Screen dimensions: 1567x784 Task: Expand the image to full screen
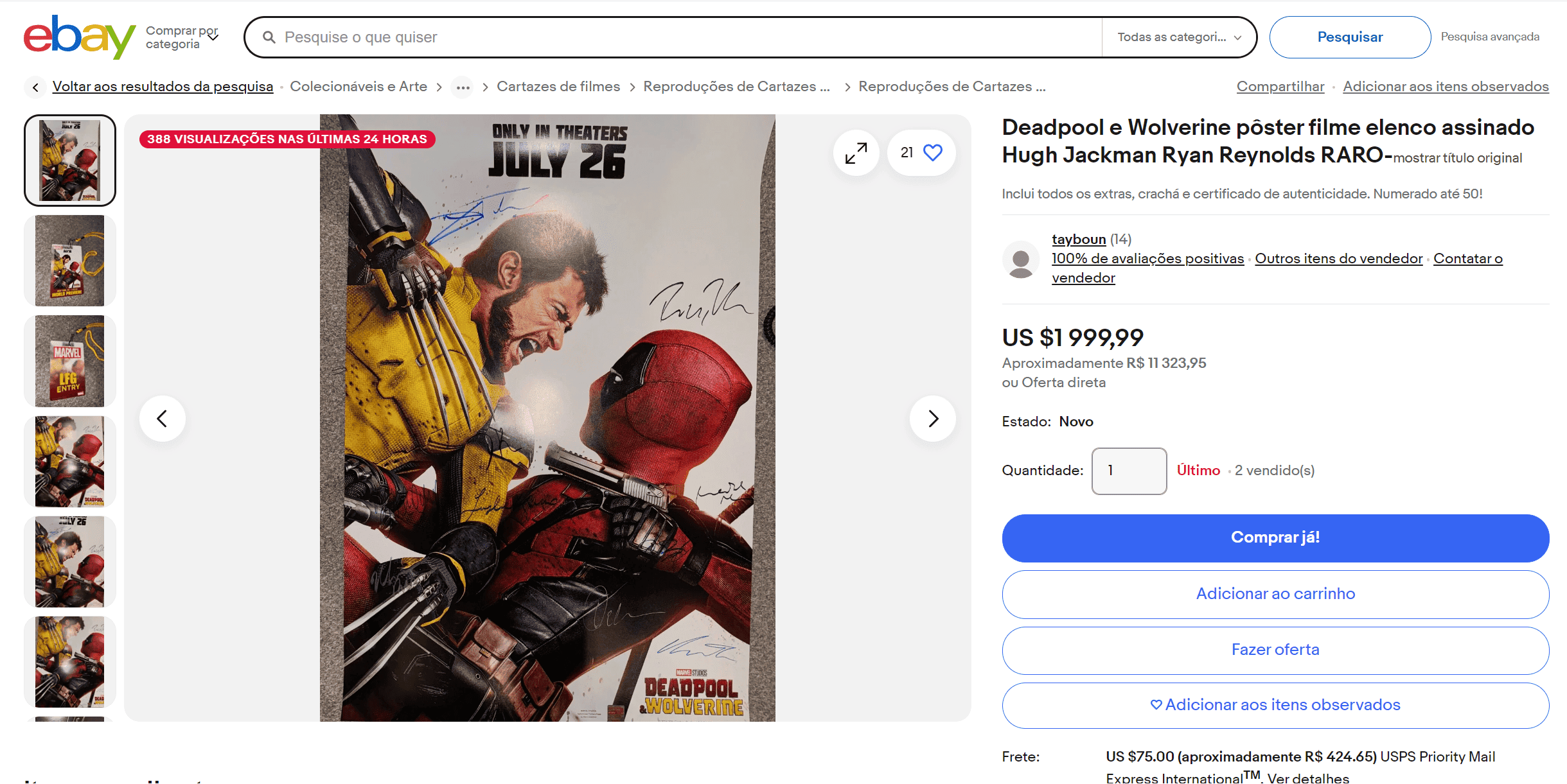pyautogui.click(x=856, y=153)
